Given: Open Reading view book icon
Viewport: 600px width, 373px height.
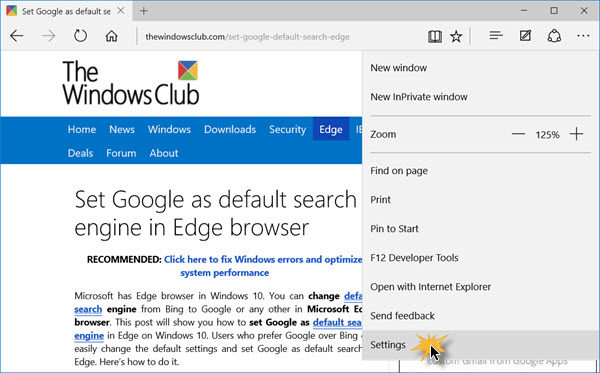Looking at the screenshot, I should [435, 37].
